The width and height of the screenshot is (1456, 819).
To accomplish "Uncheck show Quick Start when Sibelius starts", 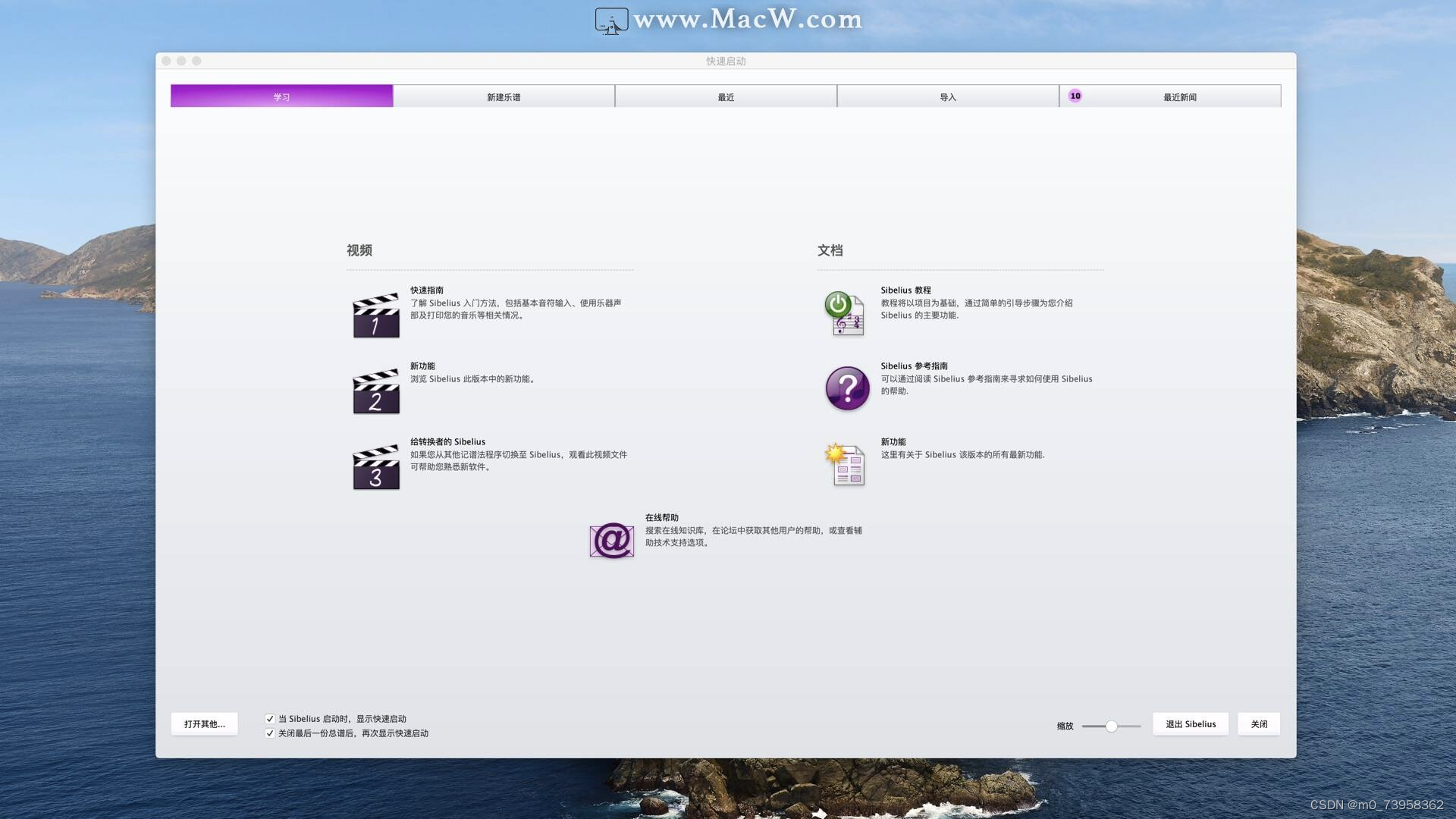I will [x=270, y=719].
